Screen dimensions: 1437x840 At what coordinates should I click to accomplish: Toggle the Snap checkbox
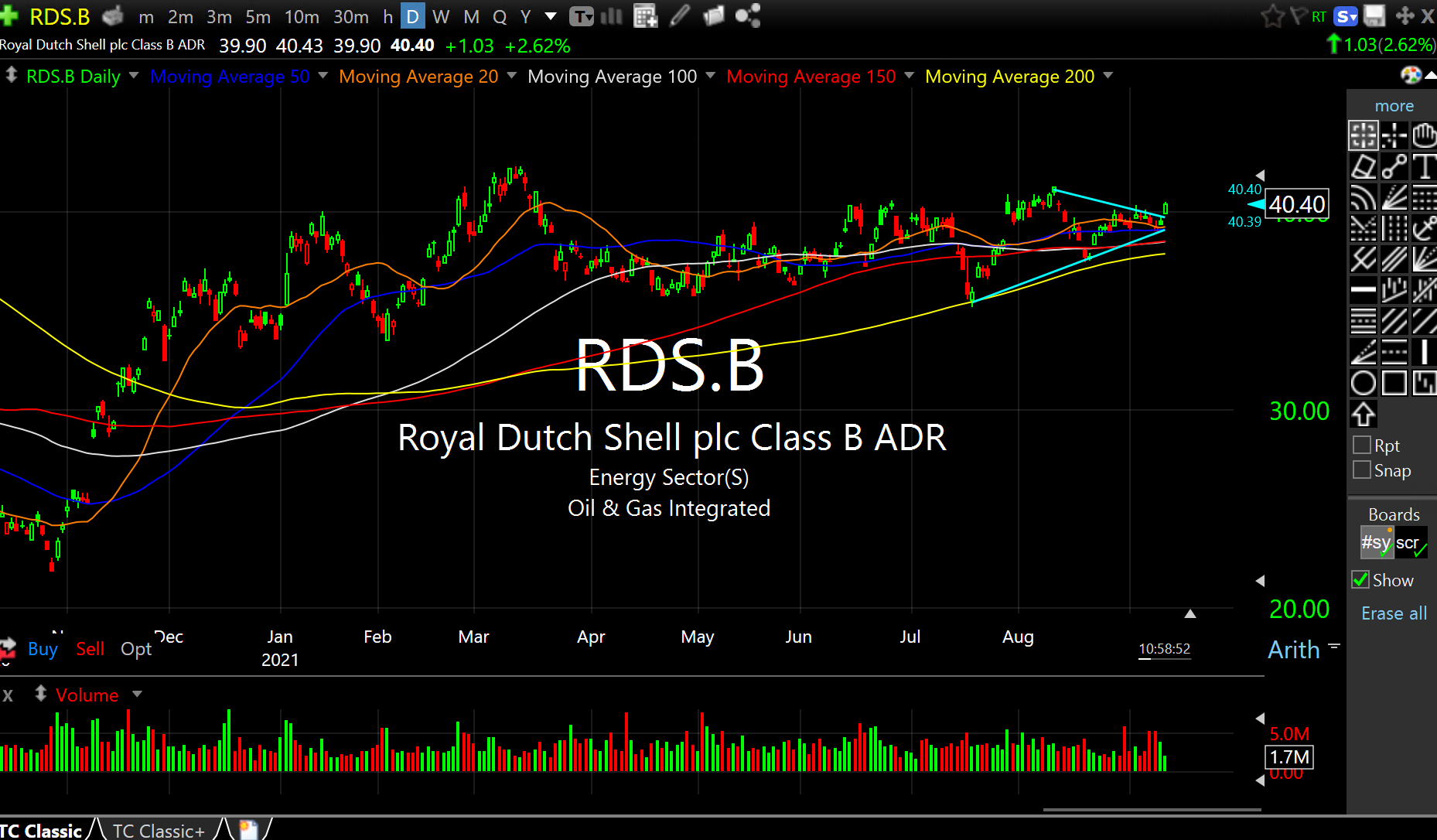pos(1362,470)
